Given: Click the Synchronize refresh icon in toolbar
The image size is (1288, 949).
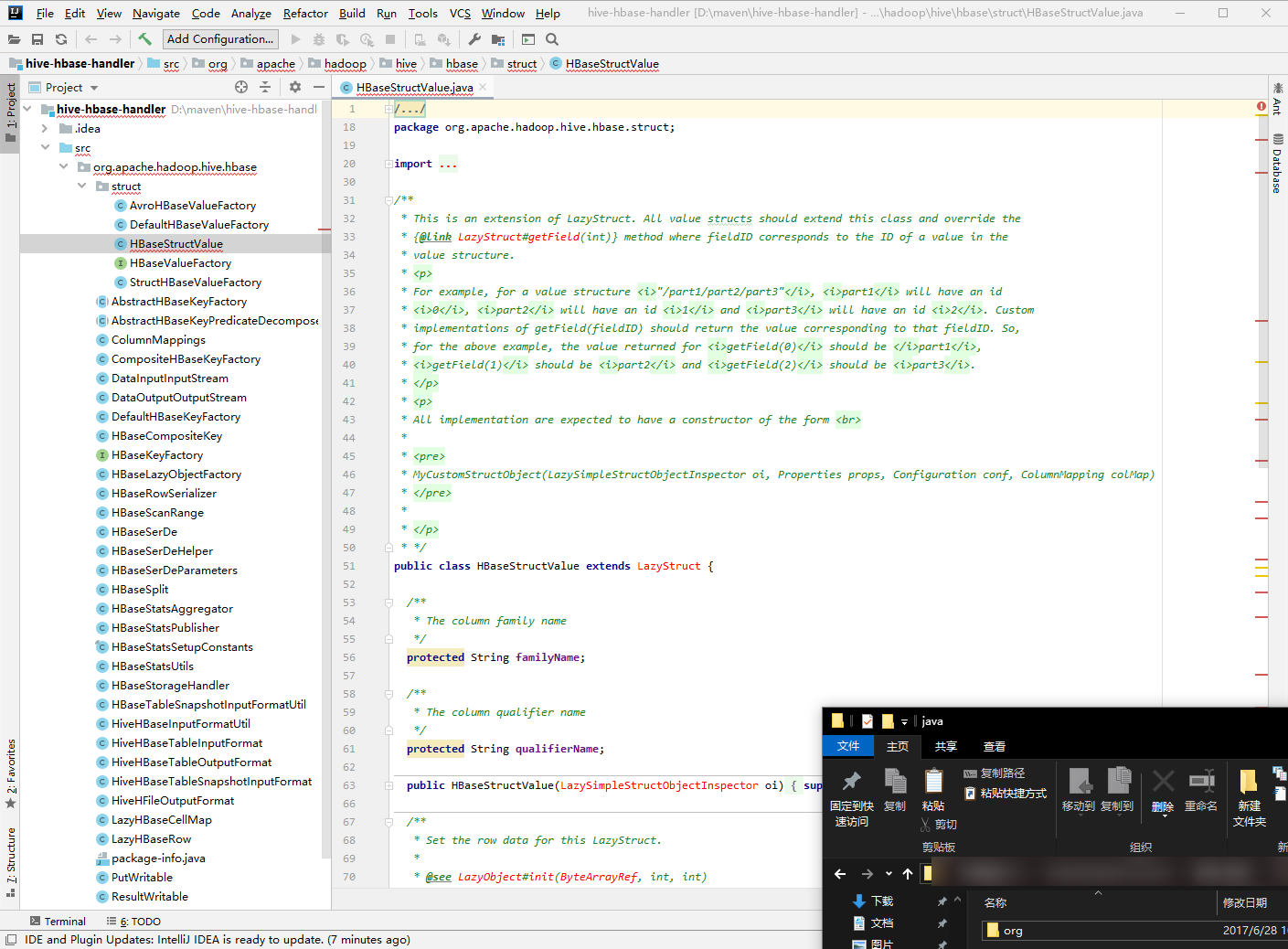Looking at the screenshot, I should click(61, 39).
